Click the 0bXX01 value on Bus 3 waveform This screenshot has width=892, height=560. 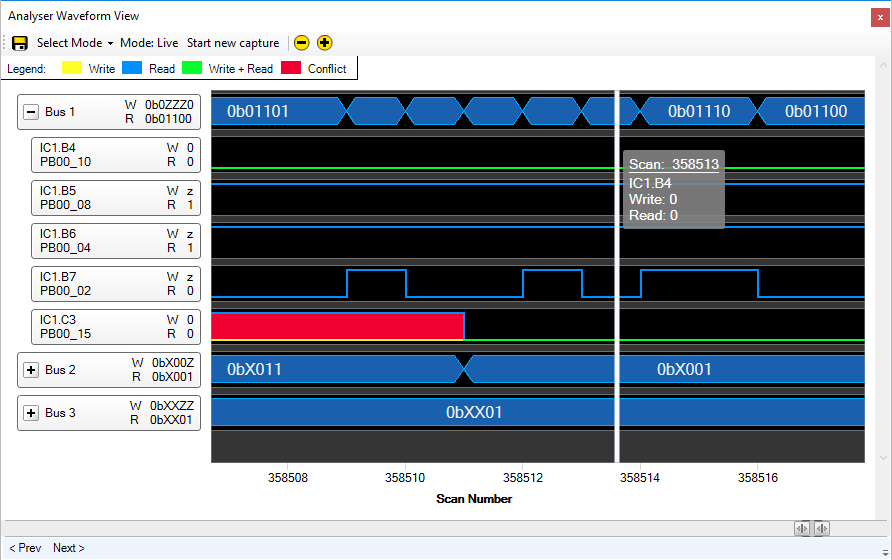click(x=474, y=412)
